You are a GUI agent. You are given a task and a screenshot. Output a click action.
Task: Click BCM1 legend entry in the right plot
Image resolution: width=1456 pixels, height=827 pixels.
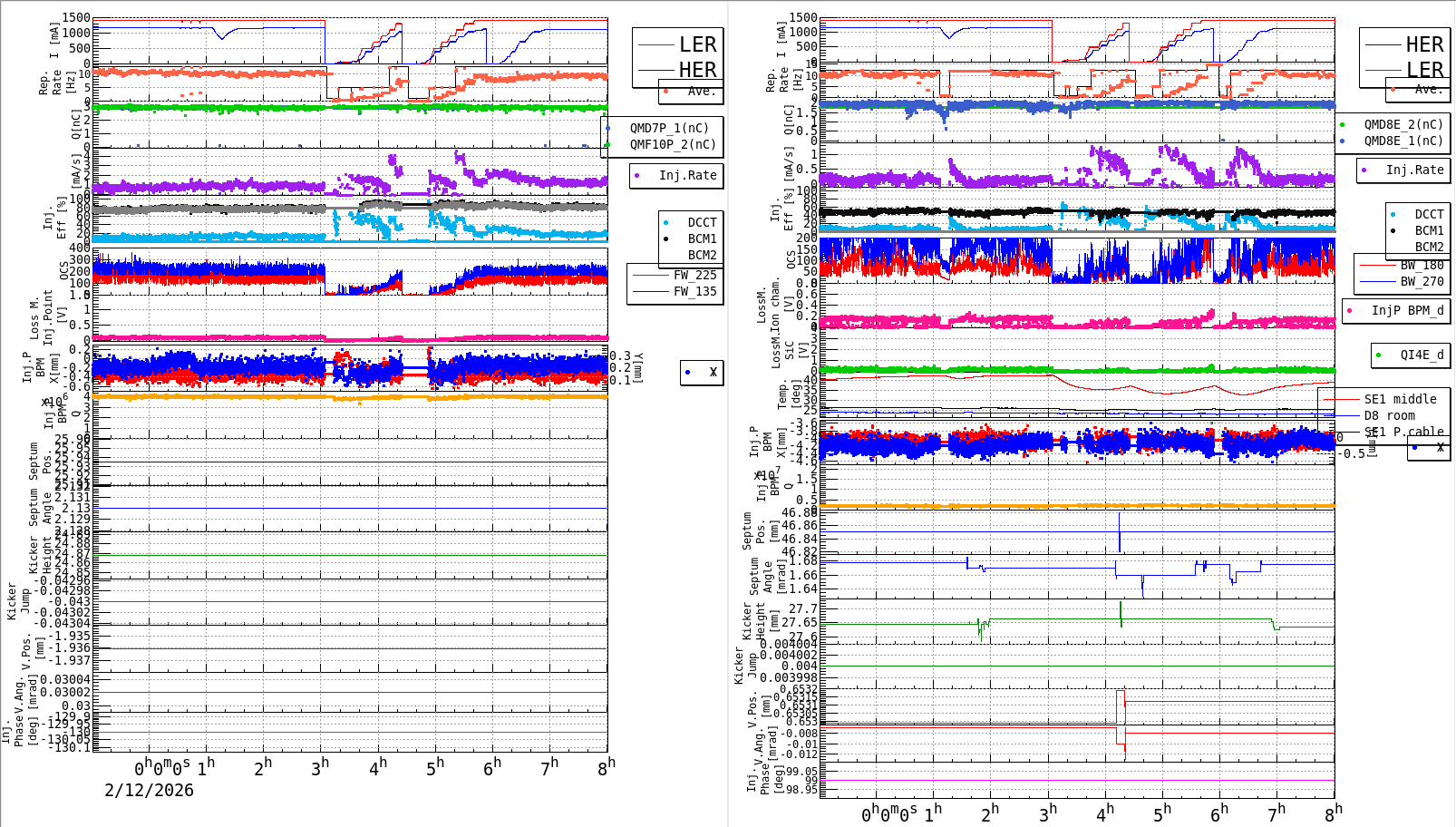coord(1429,230)
